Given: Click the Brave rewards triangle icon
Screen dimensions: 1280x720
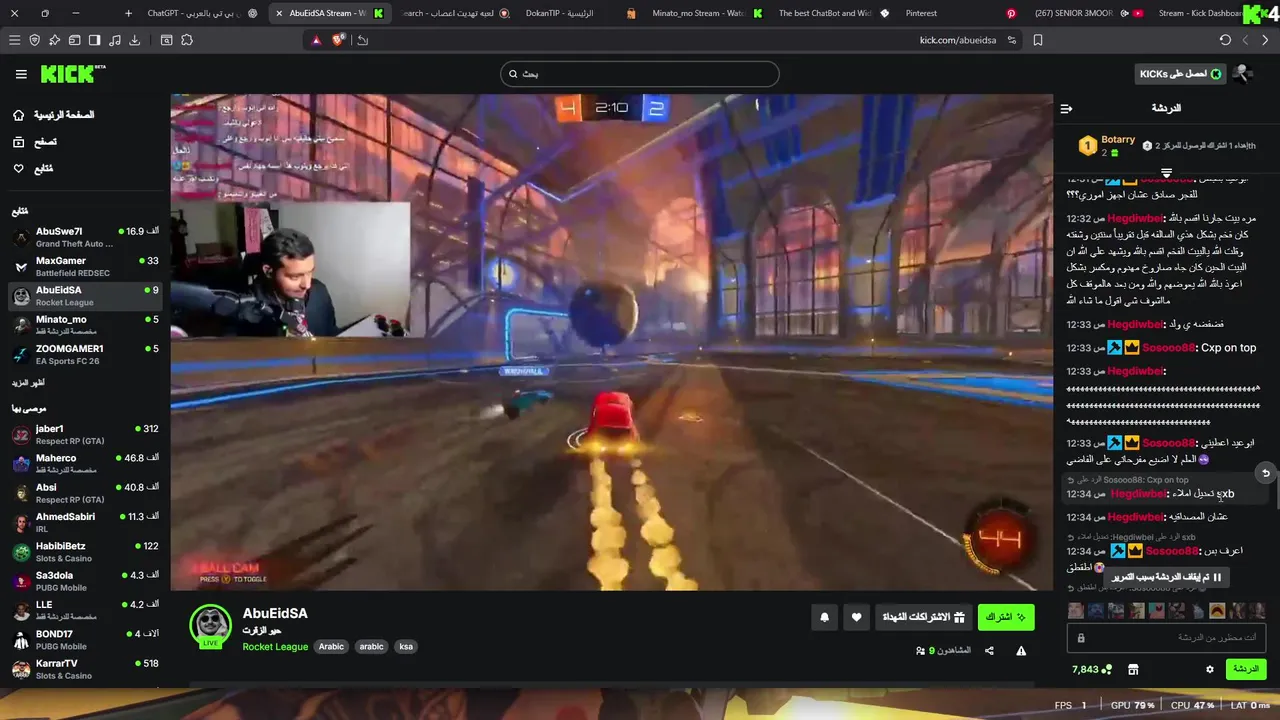Looking at the screenshot, I should (x=317, y=40).
